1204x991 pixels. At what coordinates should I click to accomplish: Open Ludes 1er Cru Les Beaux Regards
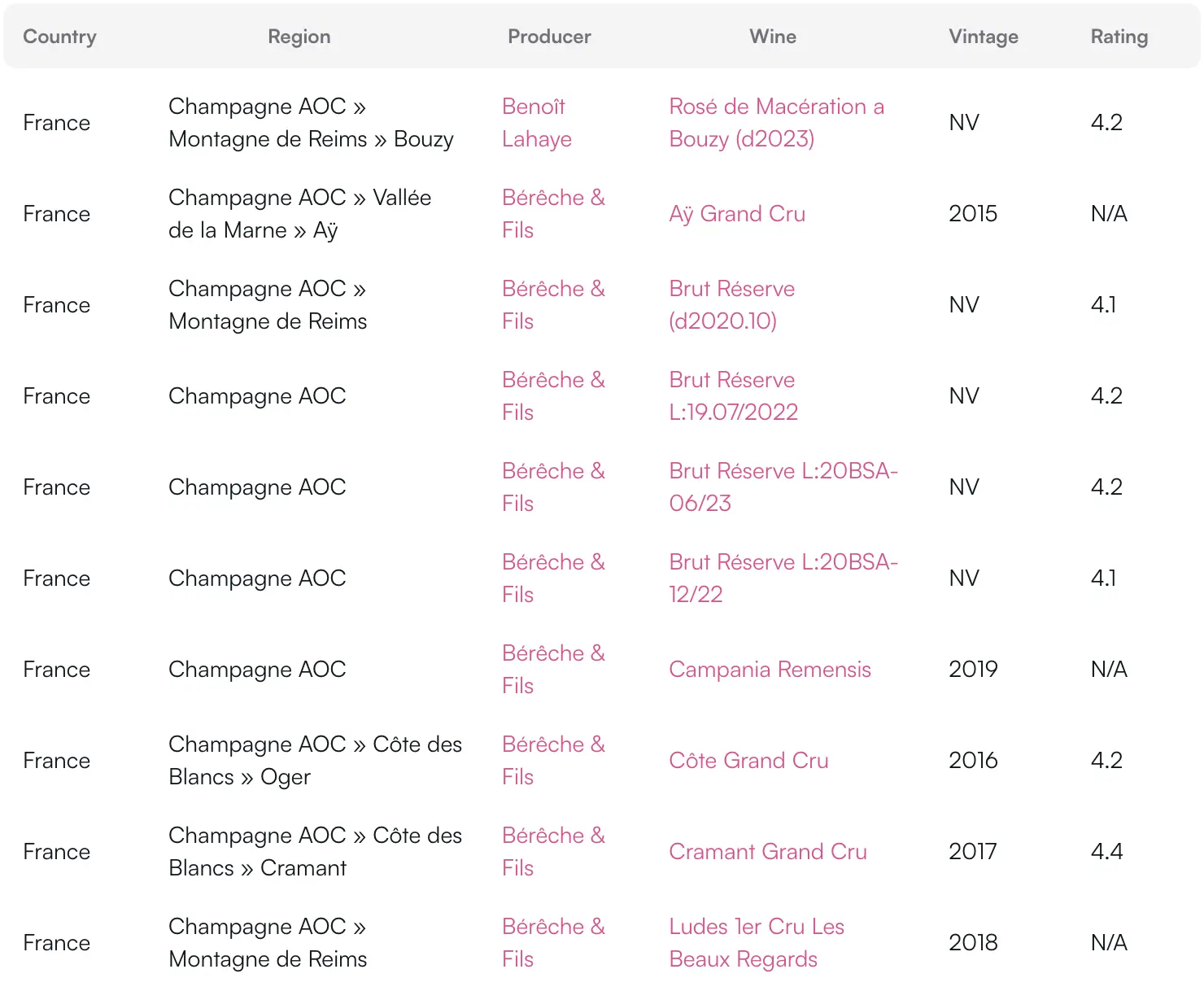[756, 943]
